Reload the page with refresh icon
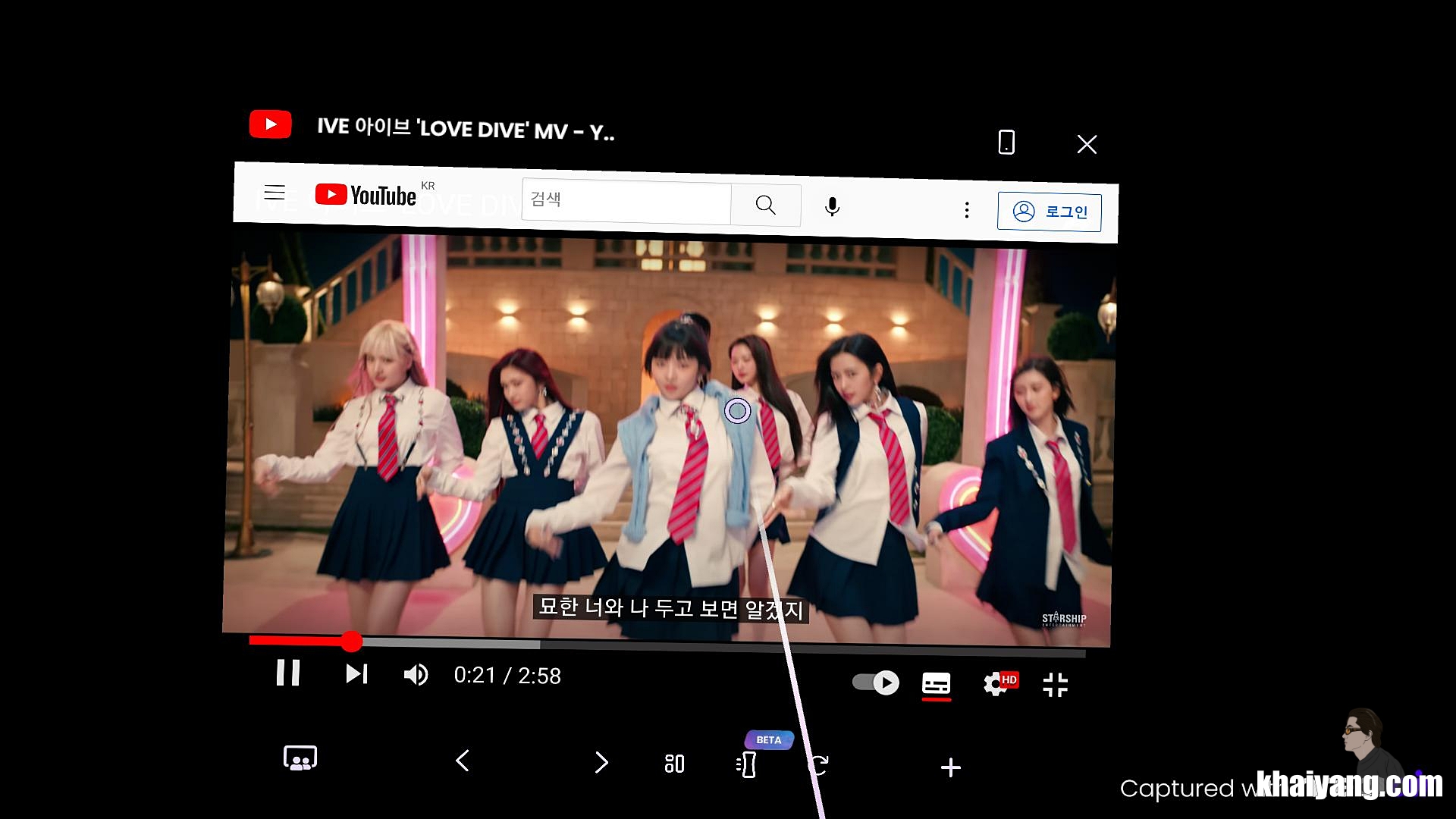 point(819,765)
